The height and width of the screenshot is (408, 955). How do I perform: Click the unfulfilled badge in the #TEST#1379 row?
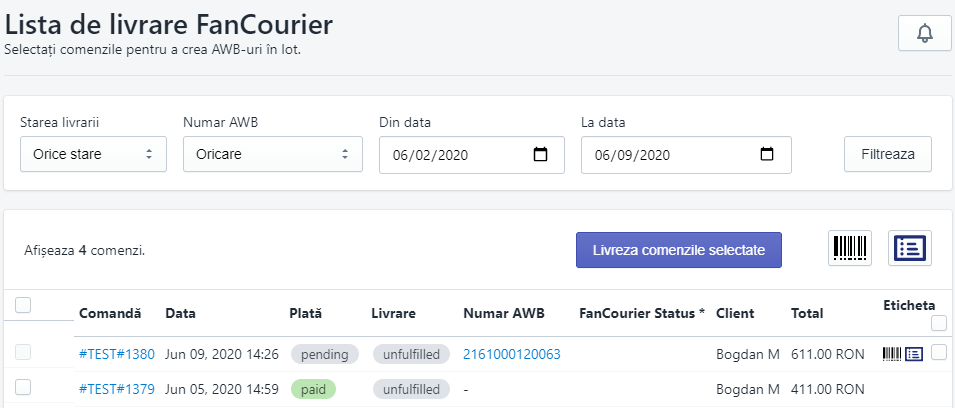click(412, 389)
